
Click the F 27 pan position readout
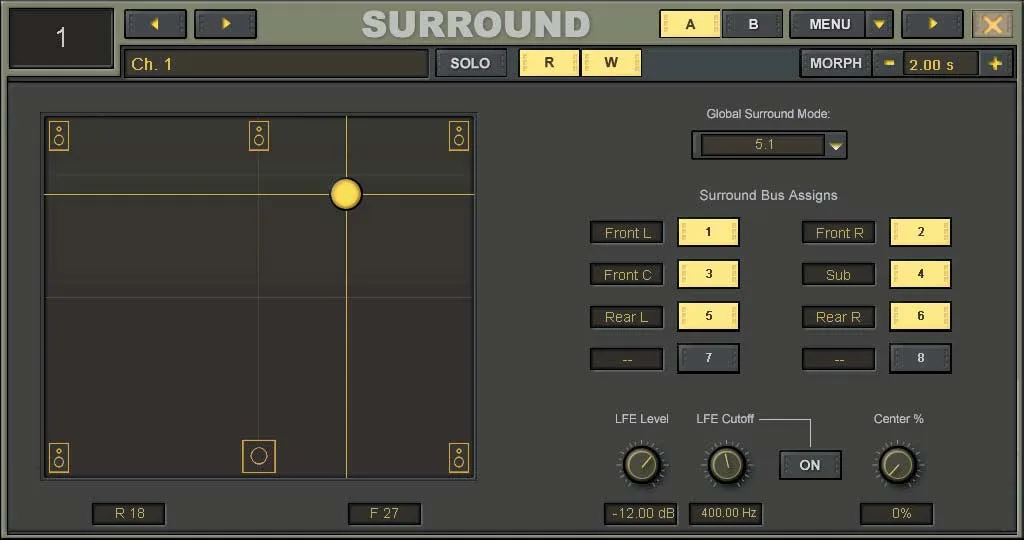point(385,513)
